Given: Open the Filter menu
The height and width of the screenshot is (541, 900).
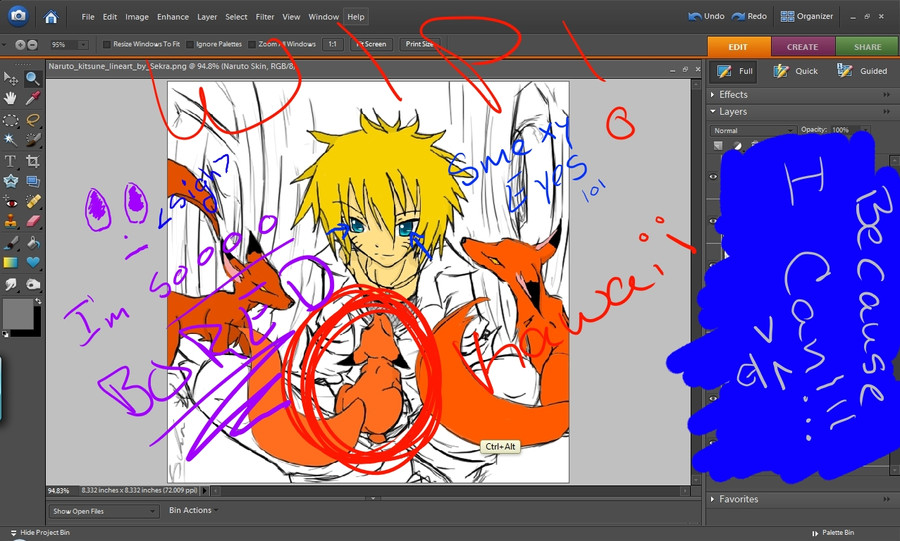Looking at the screenshot, I should (265, 17).
